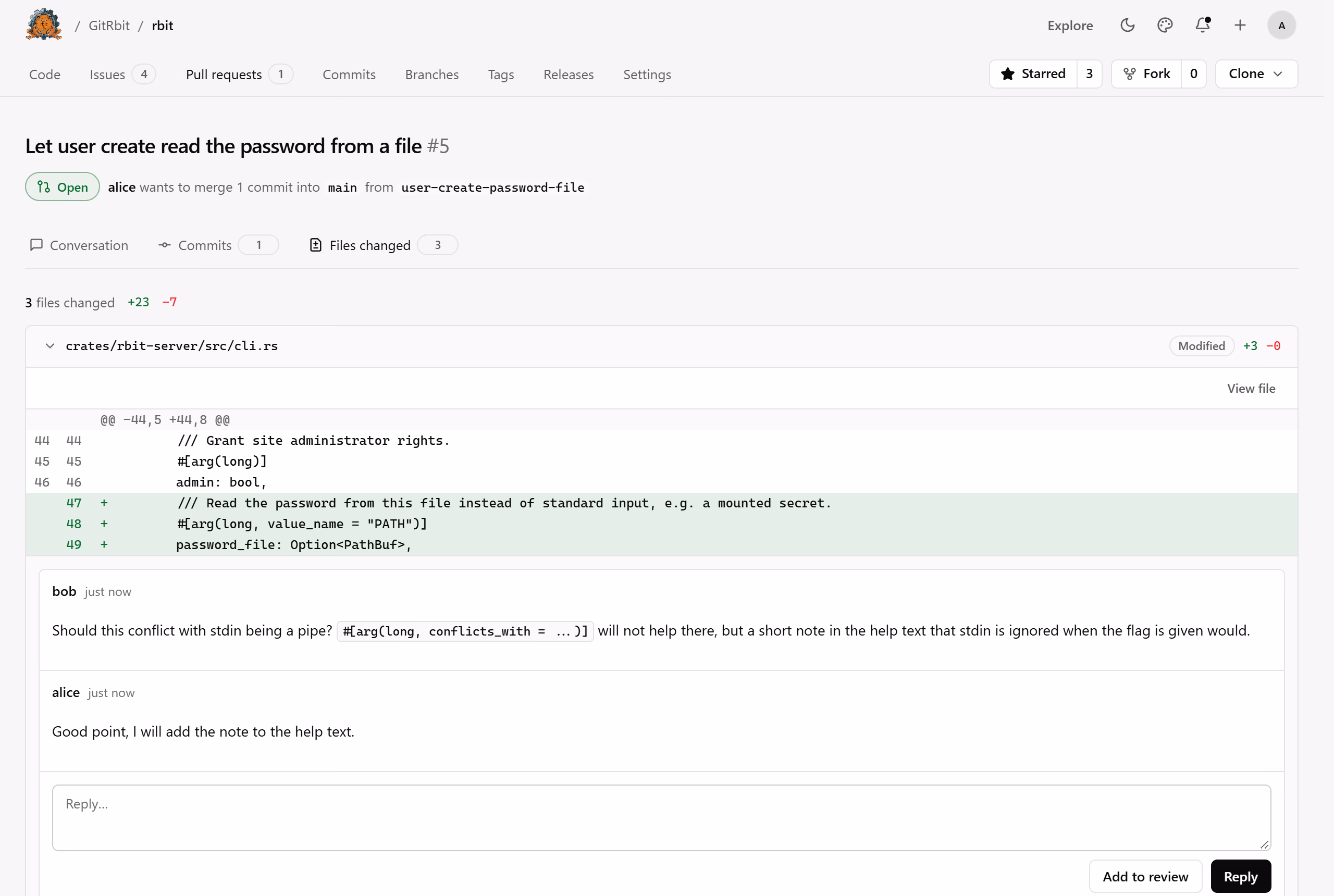Open the GitRbit owner link

(x=108, y=25)
